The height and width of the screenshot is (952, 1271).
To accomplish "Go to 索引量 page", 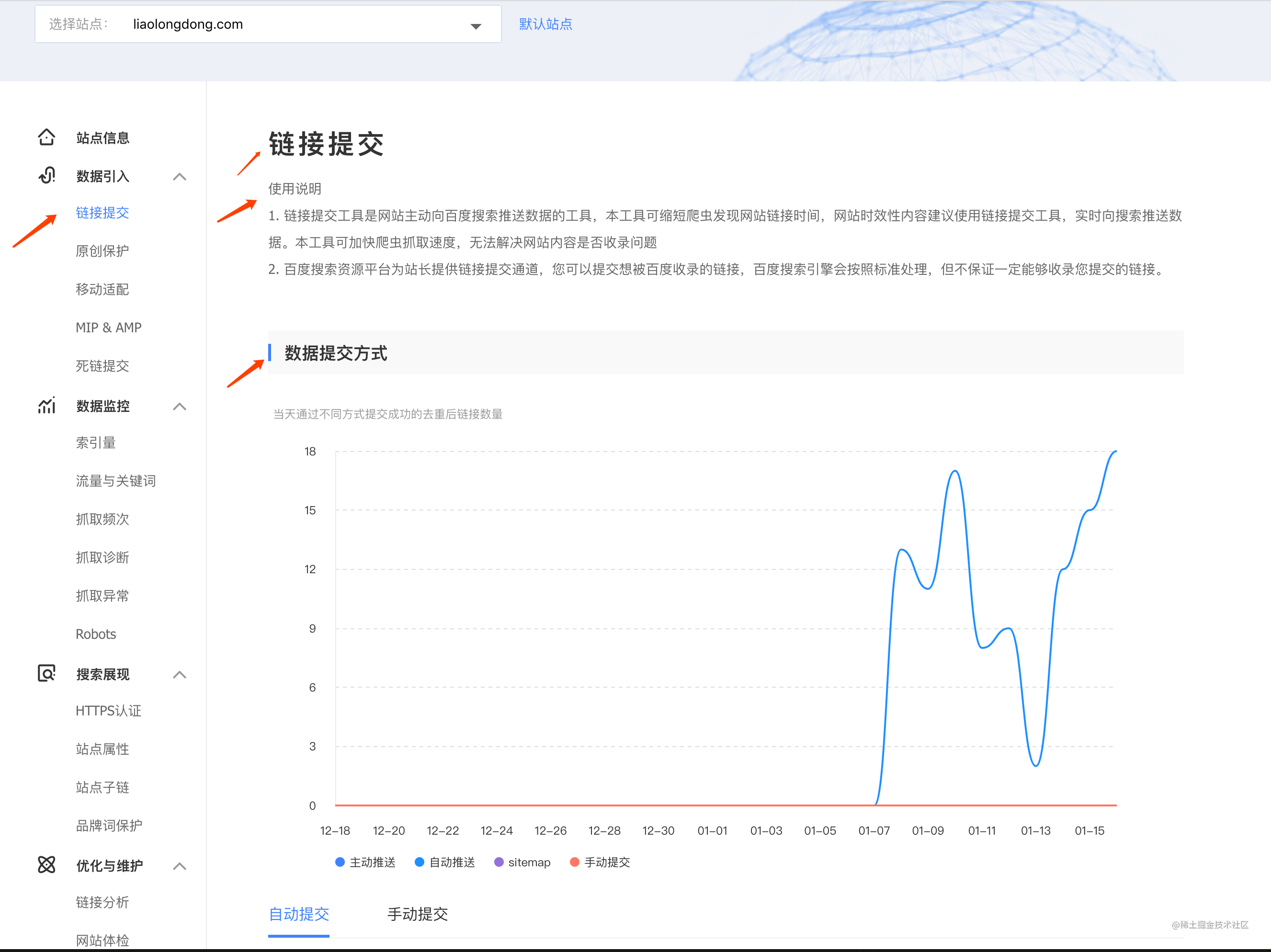I will pos(96,442).
